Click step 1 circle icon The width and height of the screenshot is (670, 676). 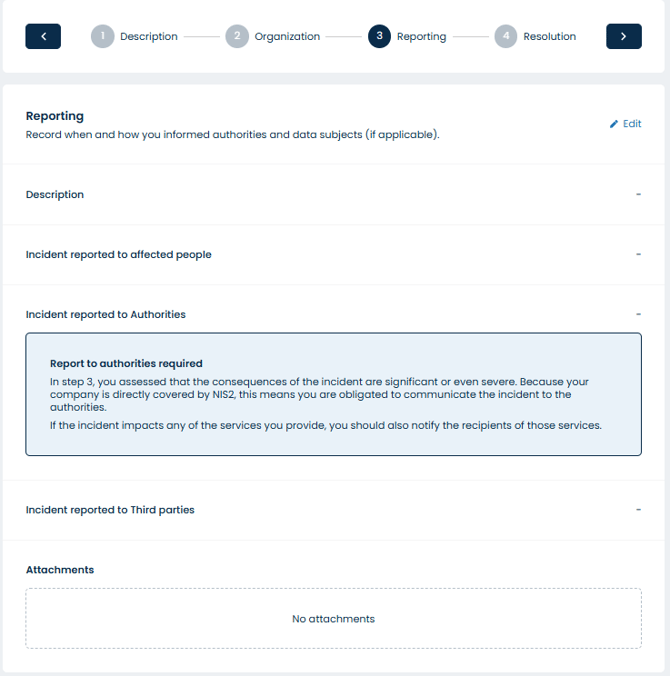102,36
